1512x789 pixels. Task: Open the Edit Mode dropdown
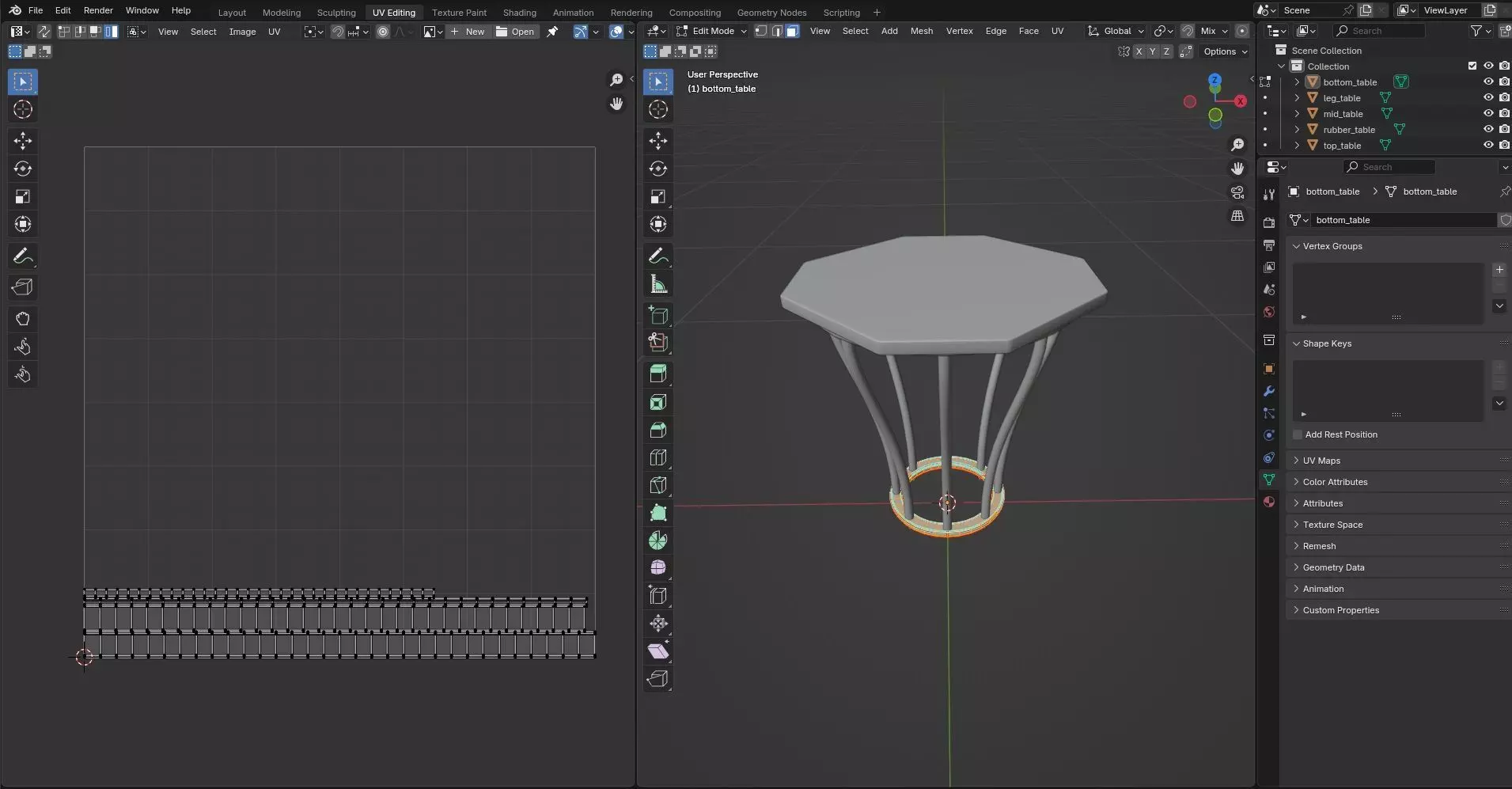(711, 31)
